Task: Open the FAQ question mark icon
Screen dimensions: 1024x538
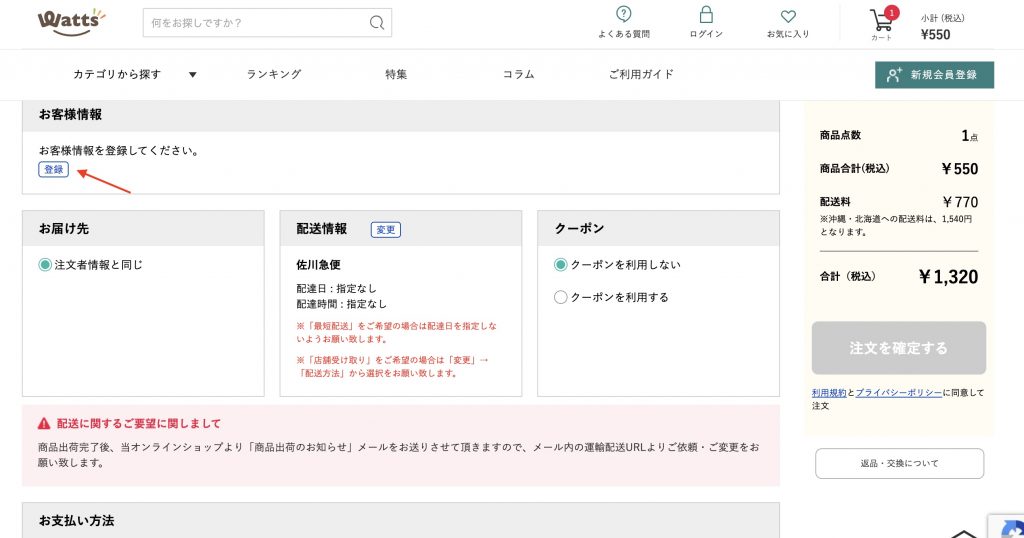Action: click(624, 15)
